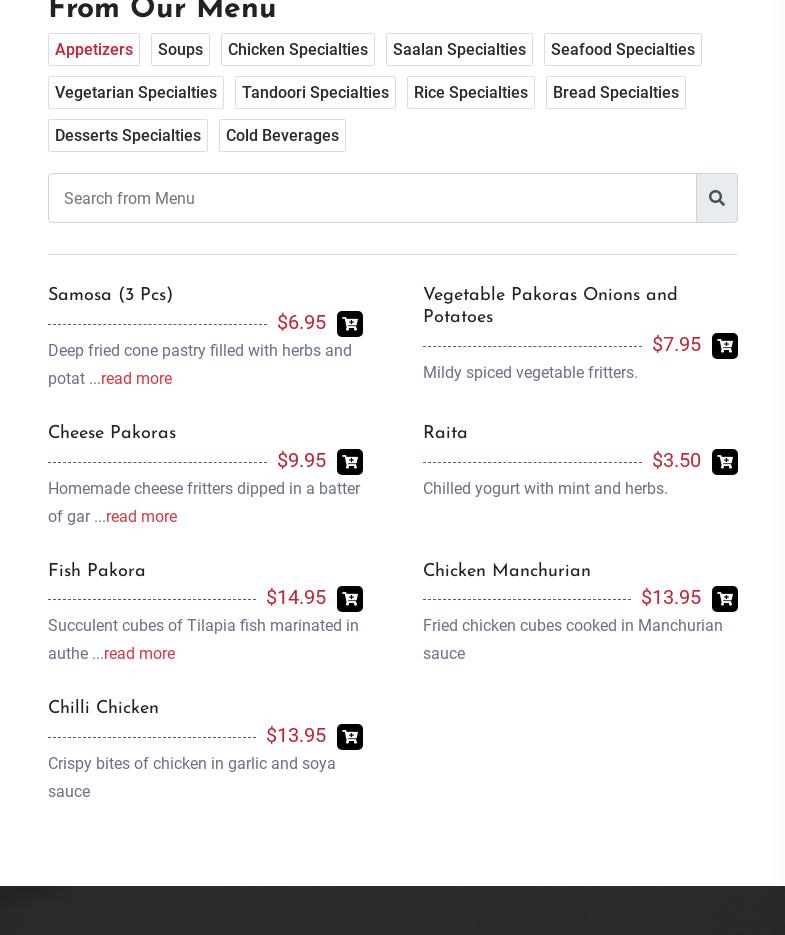The image size is (785, 935).
Task: Show Seafood Specialties menu
Action: click(x=622, y=50)
